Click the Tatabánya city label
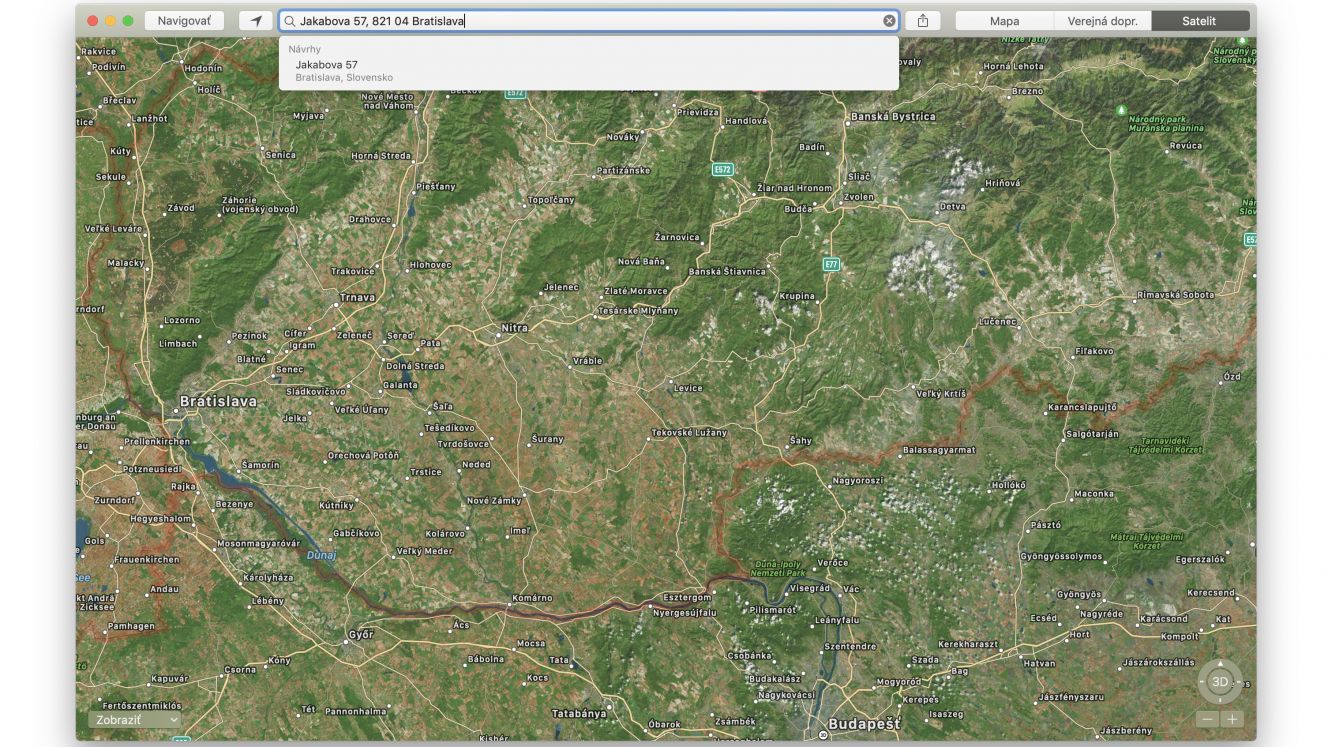The image size is (1328, 747). pyautogui.click(x=579, y=714)
